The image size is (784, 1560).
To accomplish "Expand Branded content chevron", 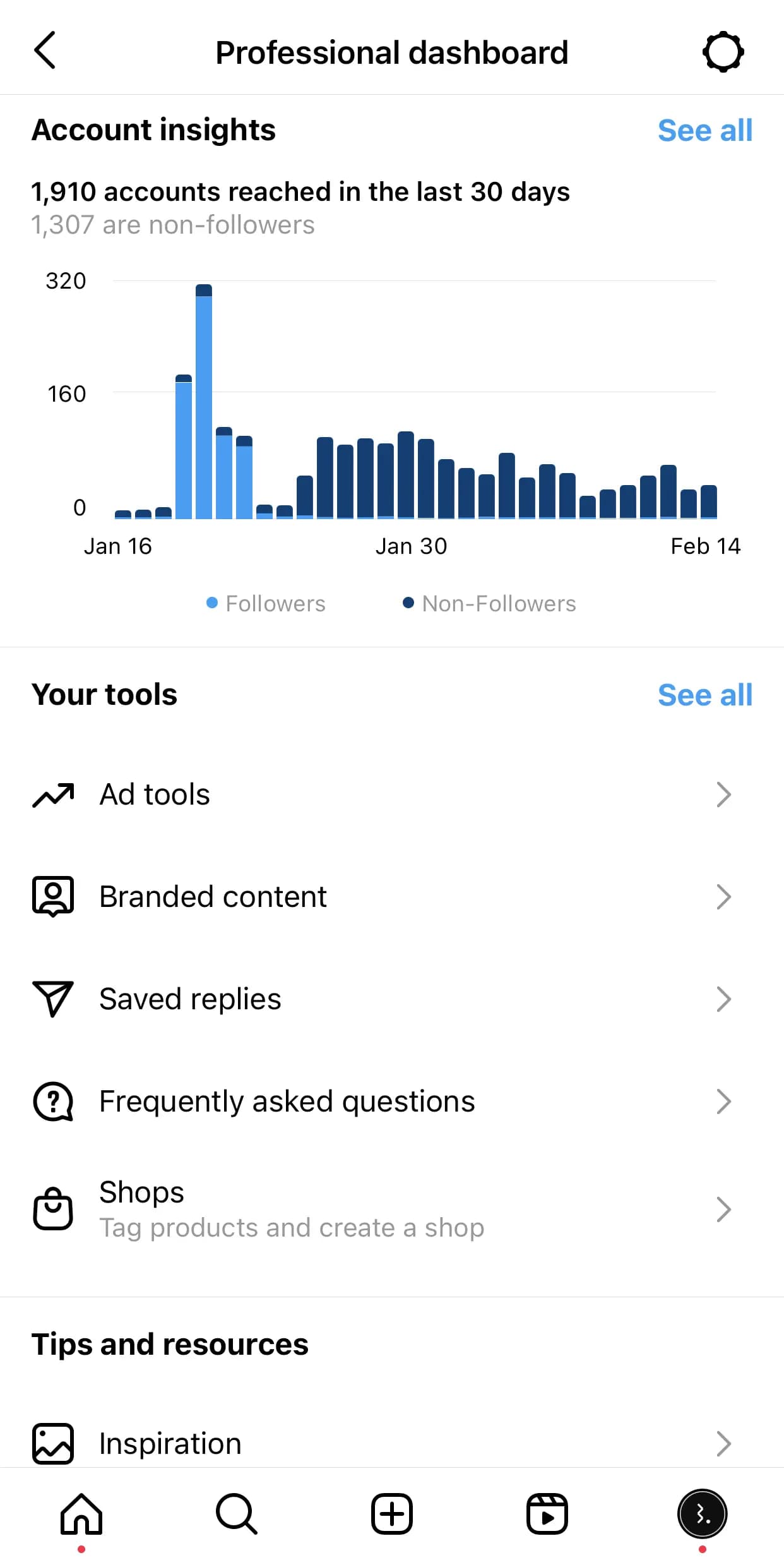I will (723, 897).
